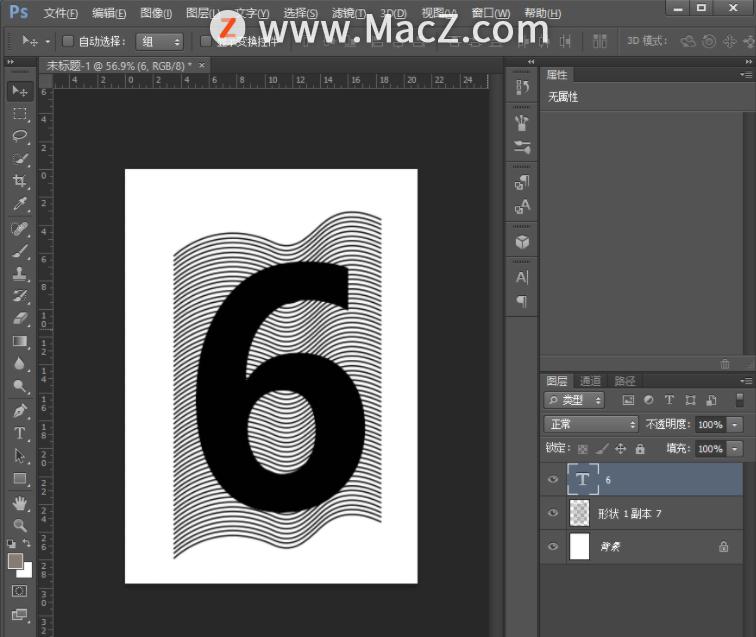Select the Eyedropper tool
Viewport: 756px width, 637px height.
tap(19, 205)
